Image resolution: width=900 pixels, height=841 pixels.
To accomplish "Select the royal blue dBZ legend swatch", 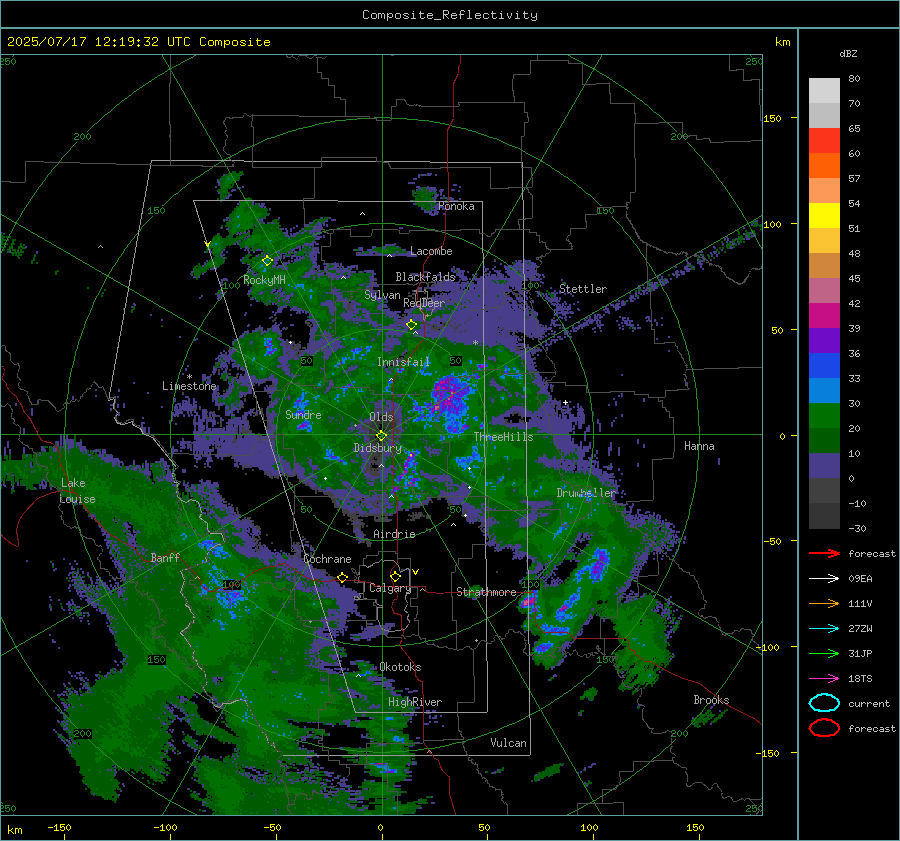I will pos(824,365).
